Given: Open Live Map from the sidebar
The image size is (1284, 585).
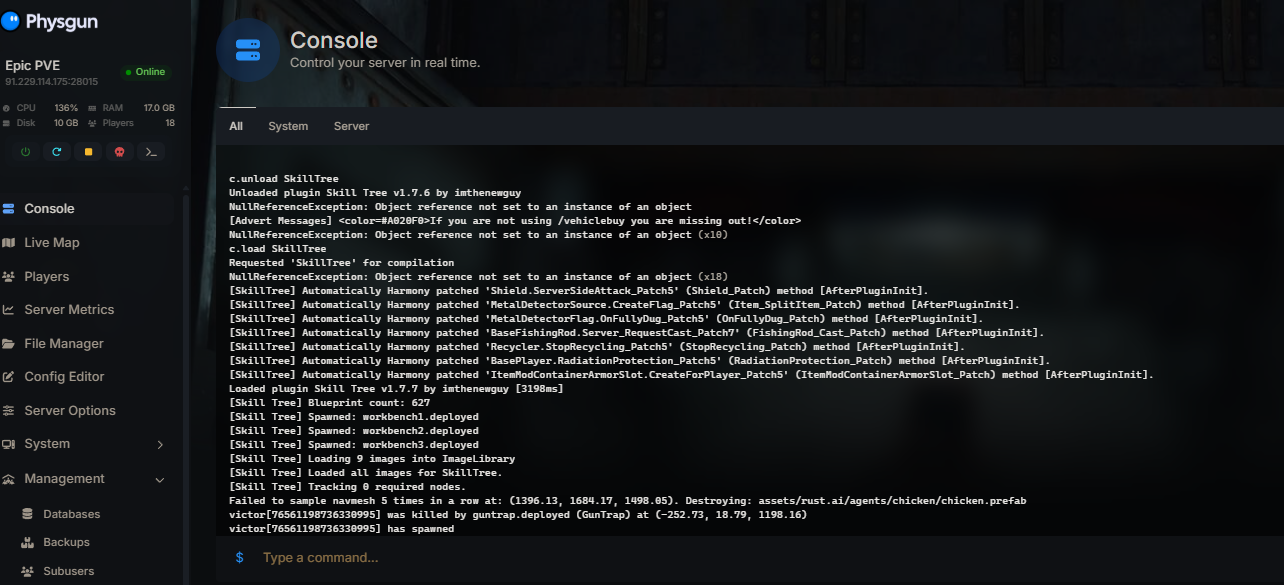Looking at the screenshot, I should (x=51, y=243).
